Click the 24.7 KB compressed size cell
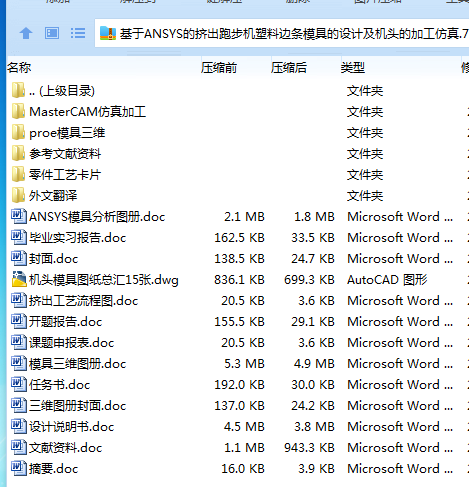469x487 pixels. tap(313, 259)
